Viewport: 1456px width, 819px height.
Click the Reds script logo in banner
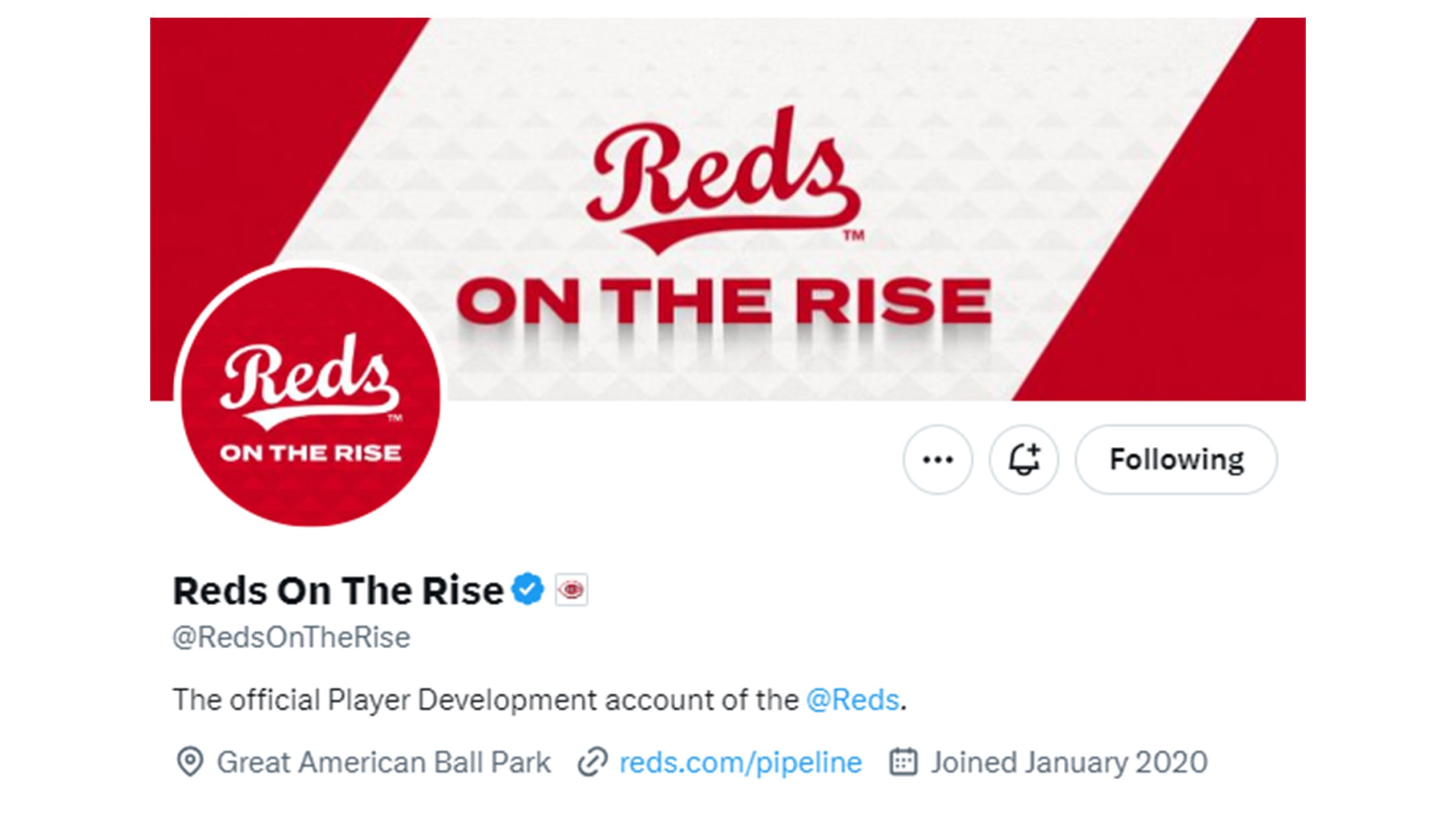coord(723,178)
